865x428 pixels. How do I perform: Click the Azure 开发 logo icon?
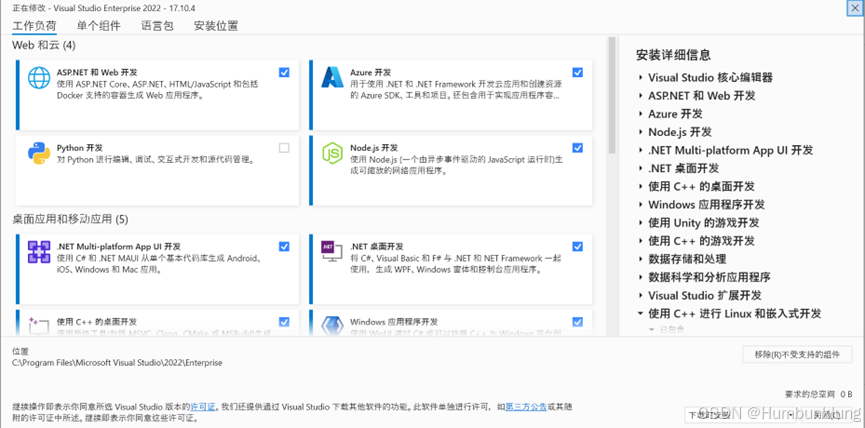click(332, 78)
